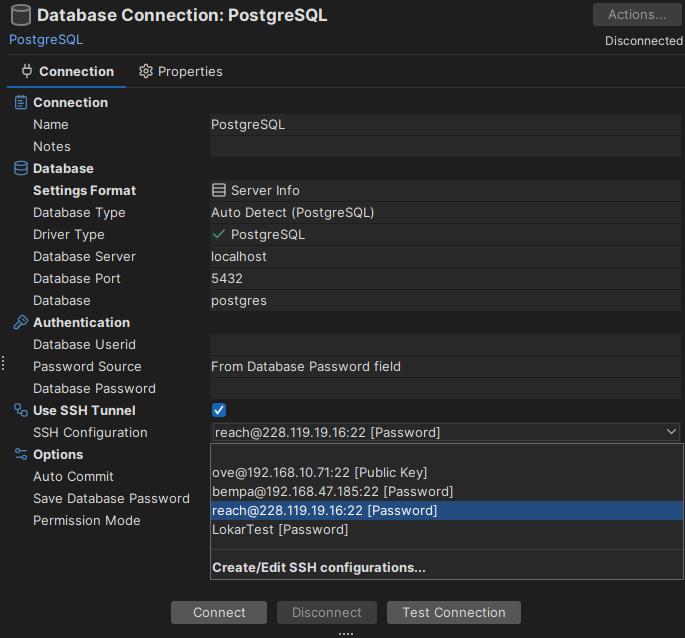This screenshot has width=685, height=638.
Task: Click the green checkmark beside PostgreSQL driver
Action: (218, 234)
